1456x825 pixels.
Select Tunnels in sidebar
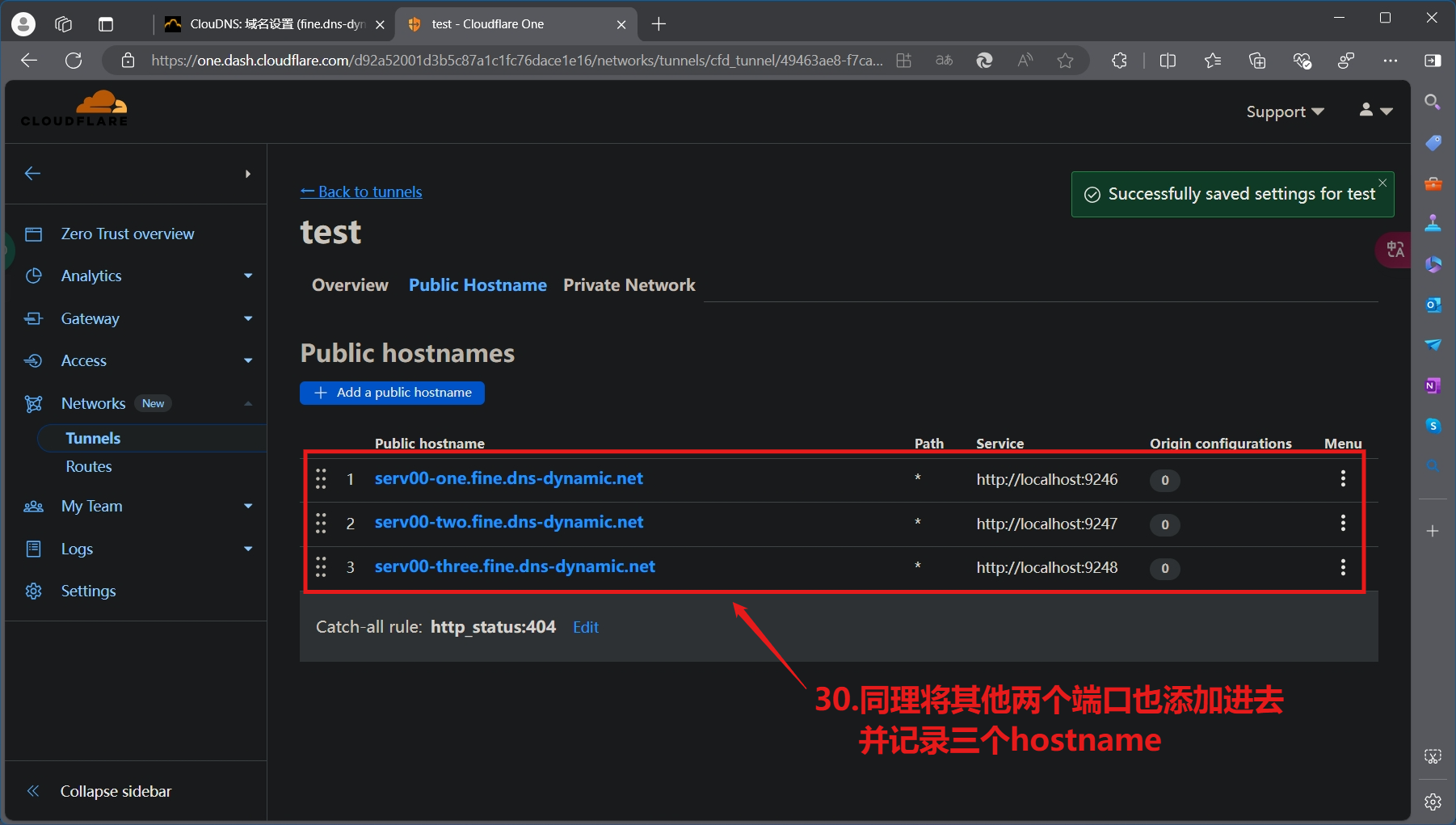click(x=93, y=438)
